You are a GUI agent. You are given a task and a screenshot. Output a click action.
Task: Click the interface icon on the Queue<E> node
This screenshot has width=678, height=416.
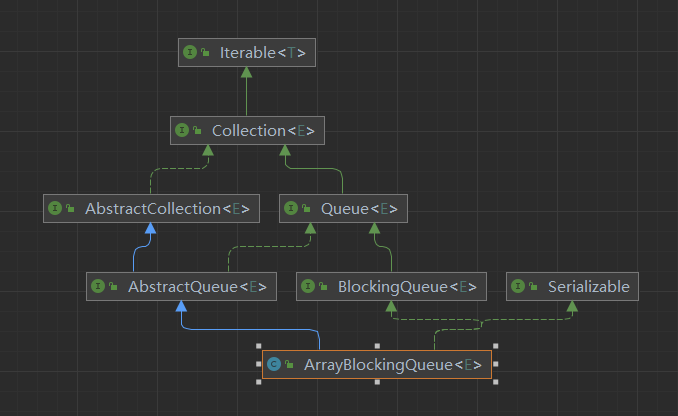click(x=291, y=208)
